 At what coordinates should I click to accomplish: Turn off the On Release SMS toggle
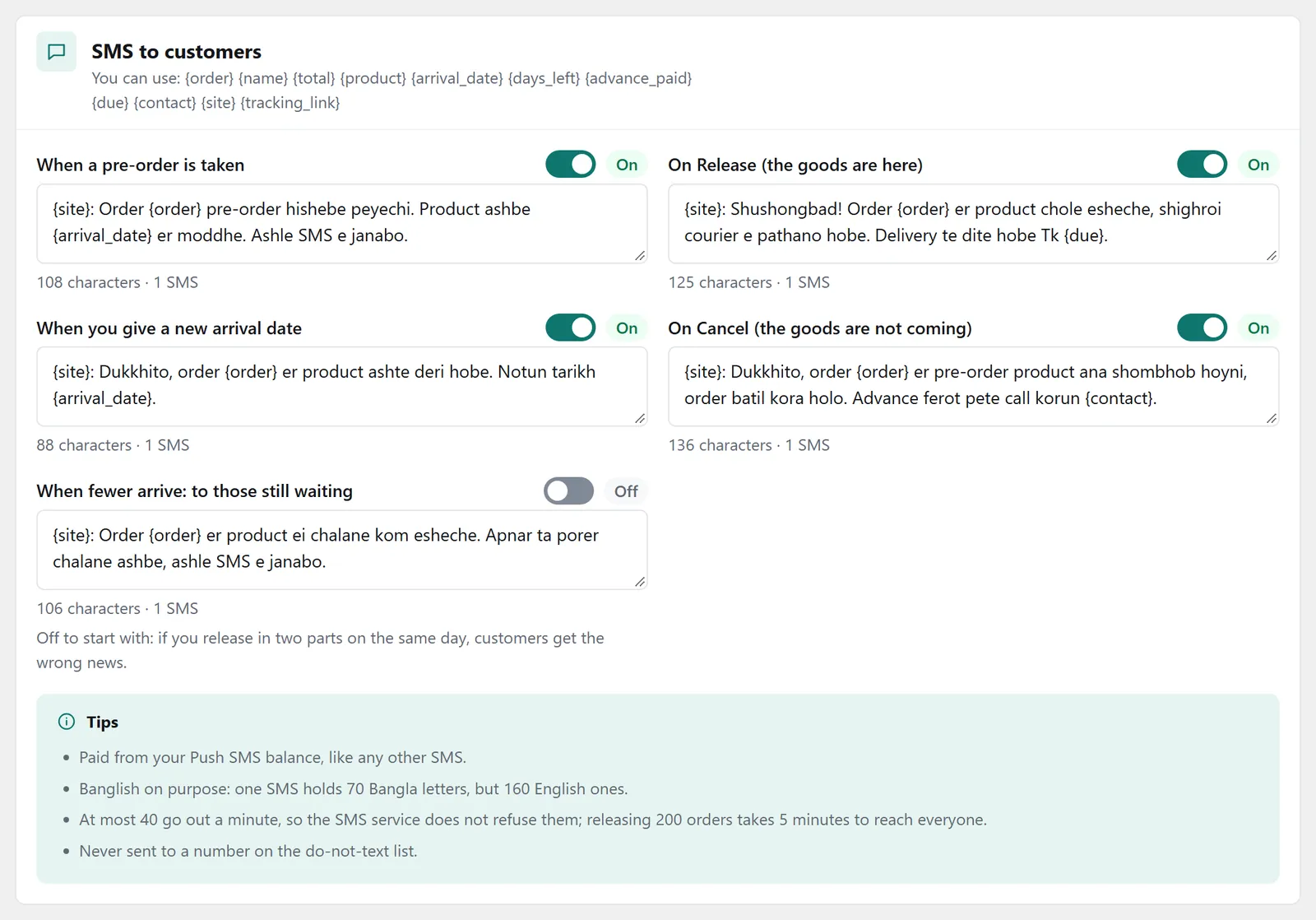[x=1202, y=165]
